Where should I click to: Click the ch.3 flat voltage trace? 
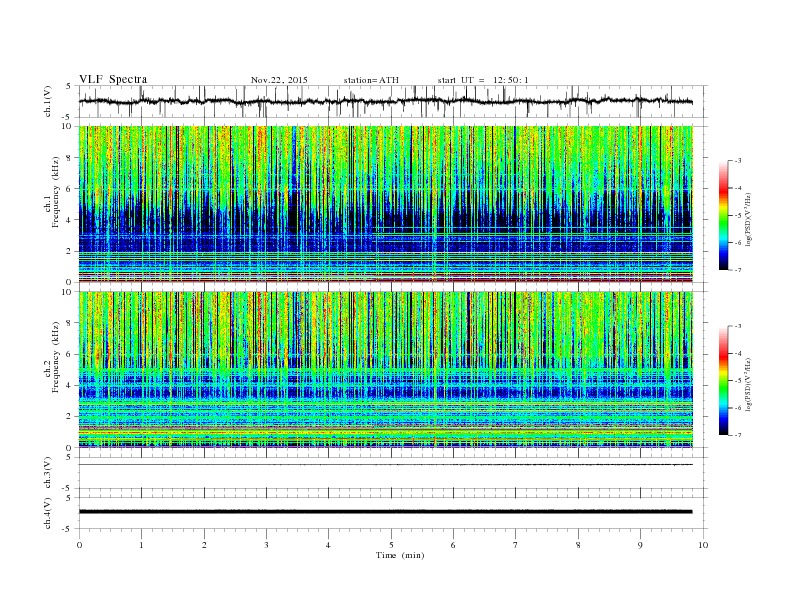click(386, 465)
